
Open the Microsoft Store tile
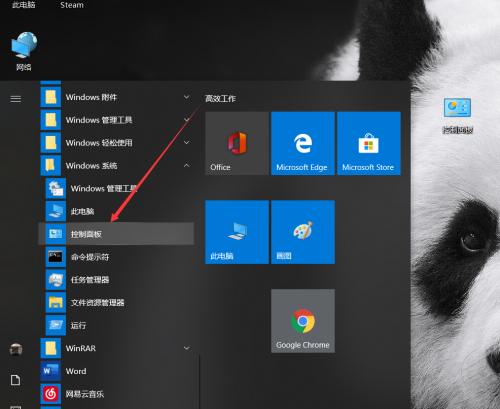369,143
